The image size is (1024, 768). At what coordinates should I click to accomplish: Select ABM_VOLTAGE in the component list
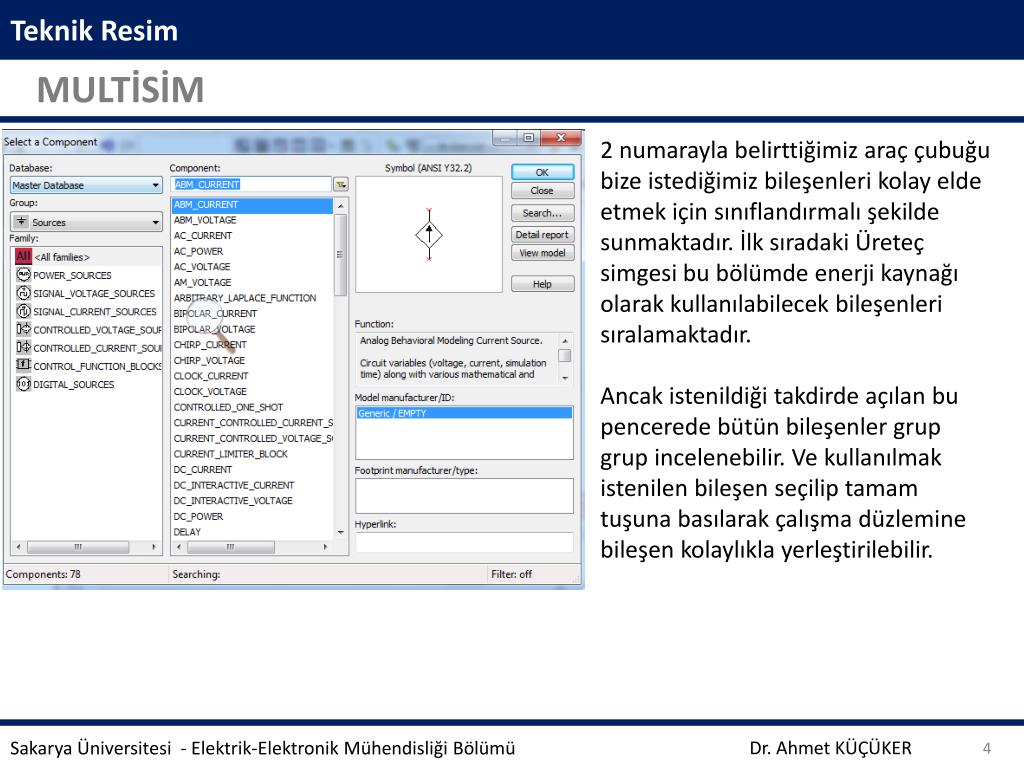coord(252,220)
